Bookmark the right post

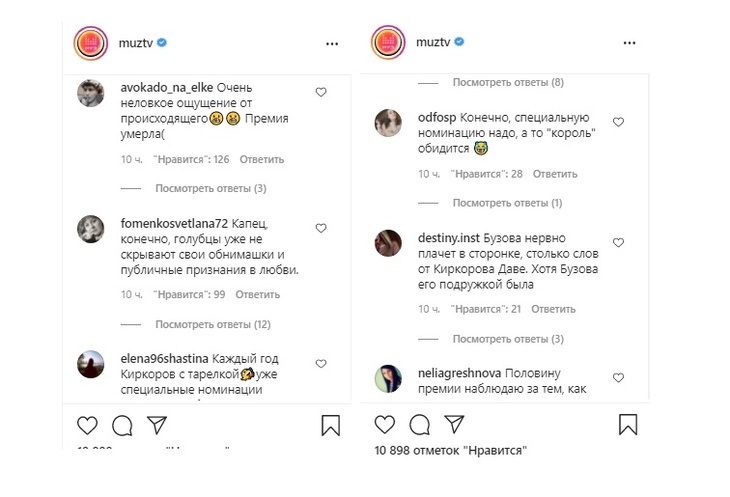[627, 426]
